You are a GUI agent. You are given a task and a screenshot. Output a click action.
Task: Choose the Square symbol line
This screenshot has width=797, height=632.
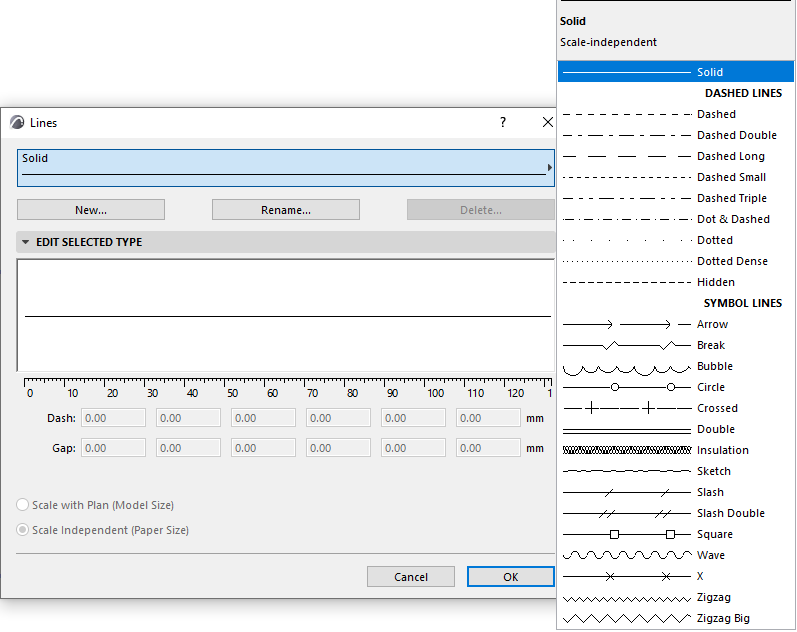point(676,534)
